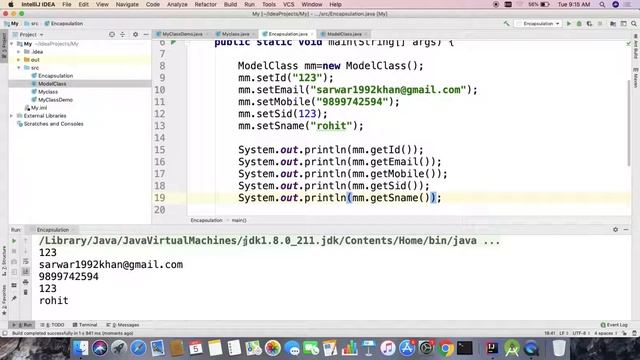This screenshot has height=360, width=640.
Task: Clear console with trash icon
Action: click(x=26, y=292)
